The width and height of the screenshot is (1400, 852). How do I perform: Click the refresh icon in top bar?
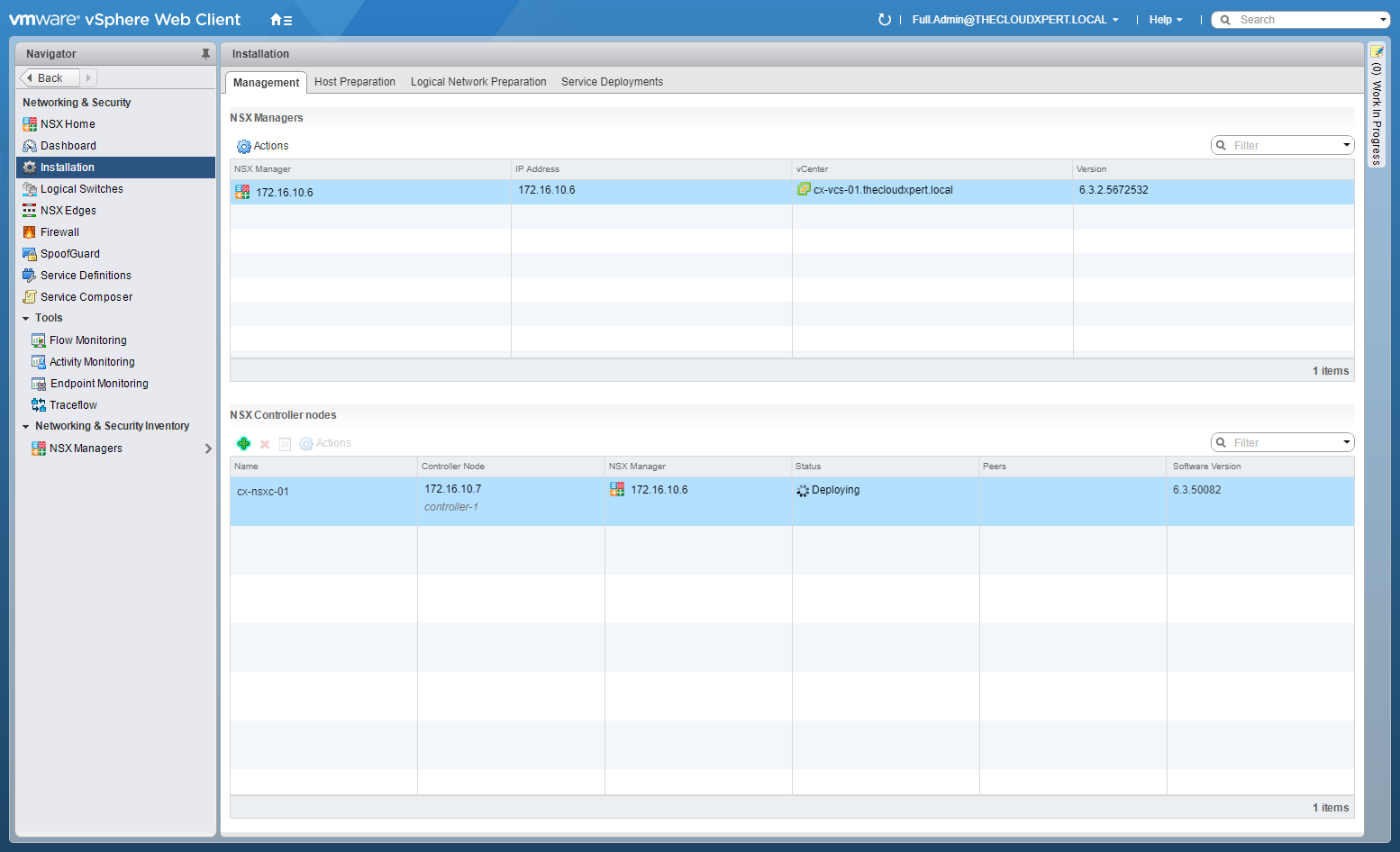click(884, 20)
